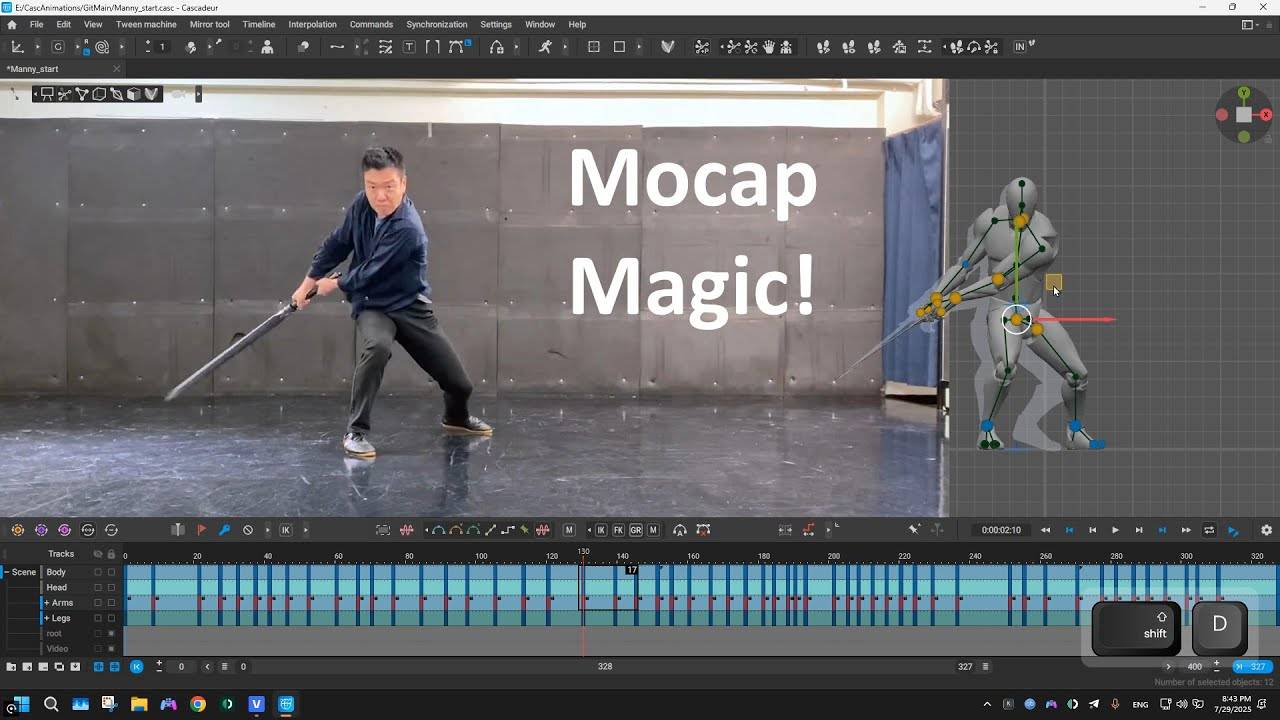This screenshot has height=720, width=1280.
Task: Collapse the Scene tree node
Action: point(5,572)
